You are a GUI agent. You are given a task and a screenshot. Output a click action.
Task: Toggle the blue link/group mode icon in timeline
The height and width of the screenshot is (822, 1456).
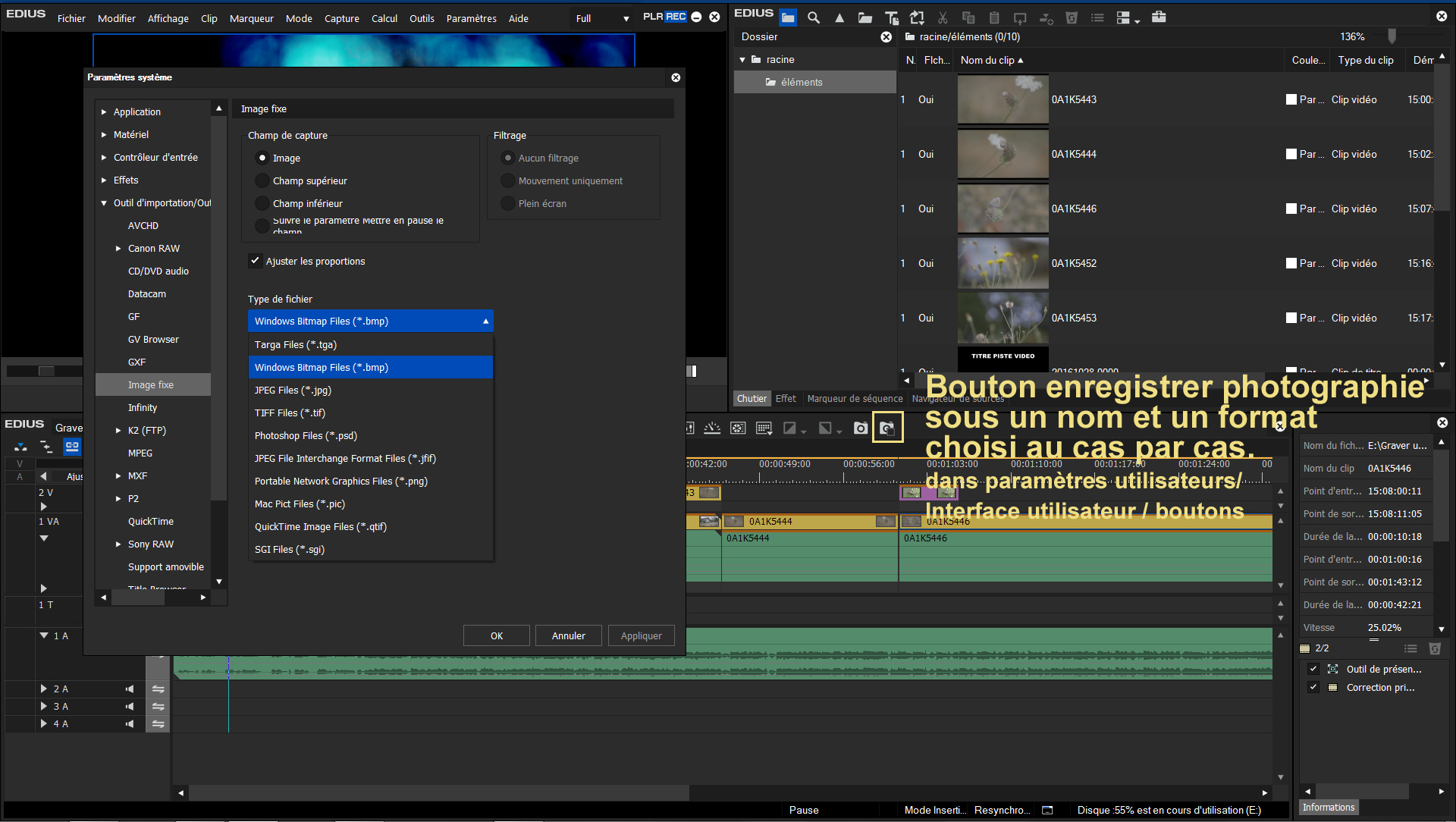pyautogui.click(x=72, y=447)
